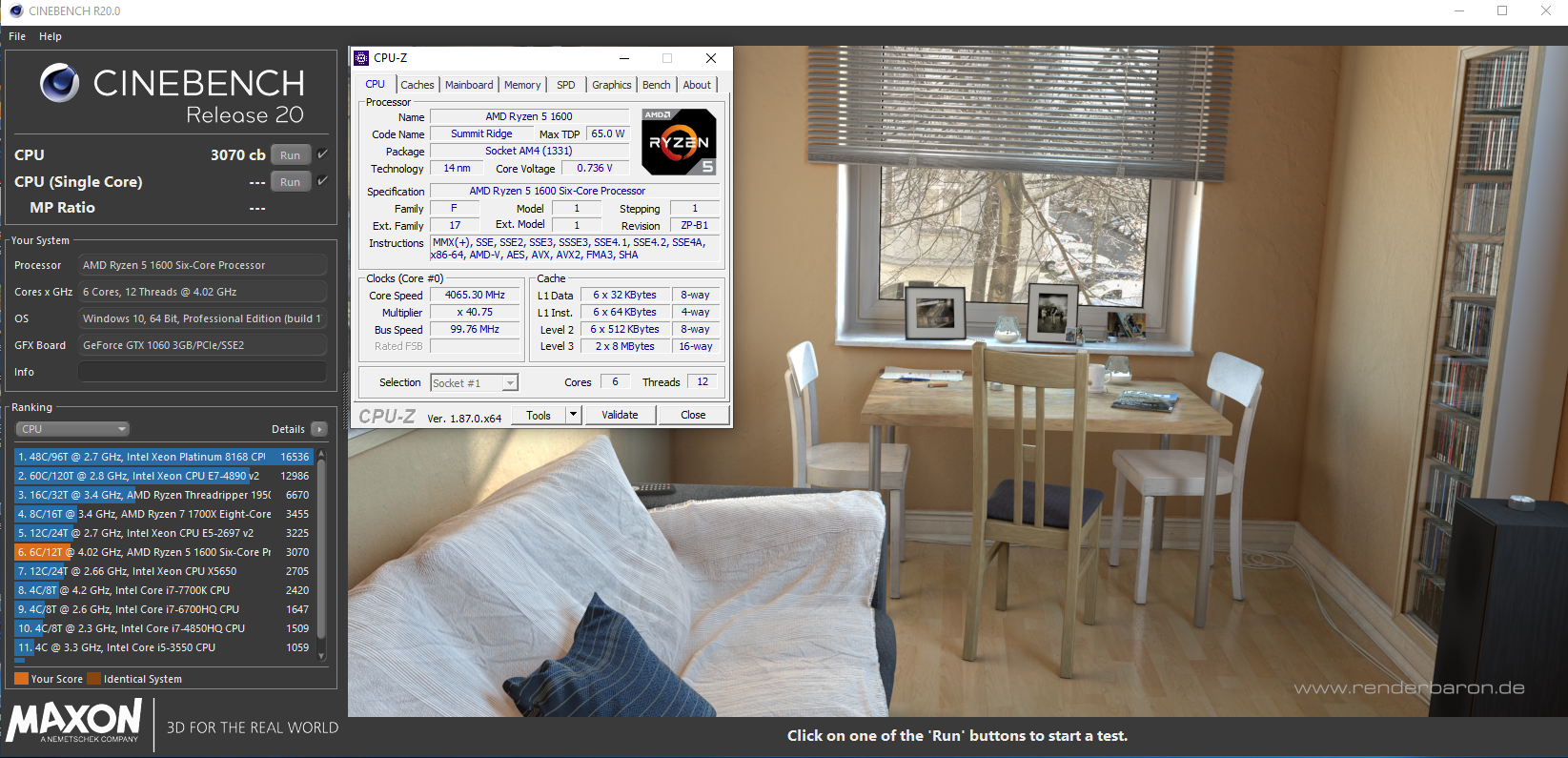
Task: Select the Core i7-7700K ranking row
Action: point(164,590)
